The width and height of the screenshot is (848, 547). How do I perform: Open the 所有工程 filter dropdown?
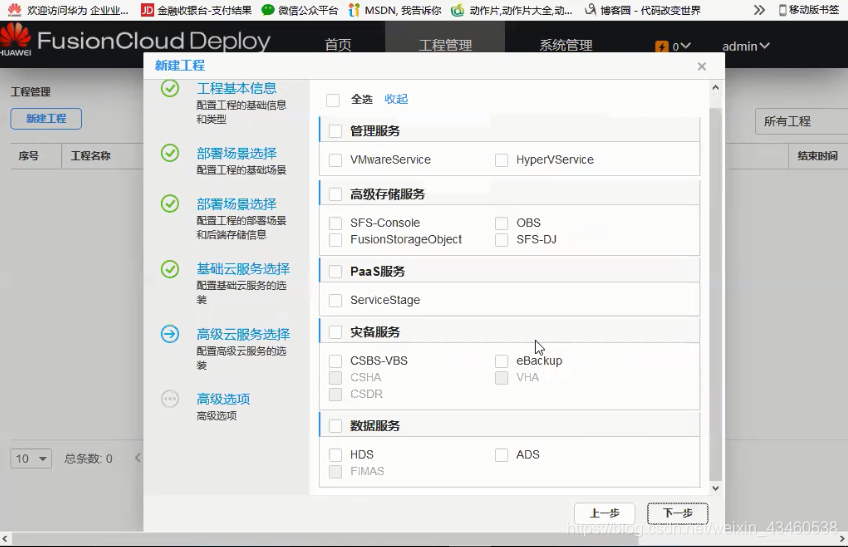(801, 121)
